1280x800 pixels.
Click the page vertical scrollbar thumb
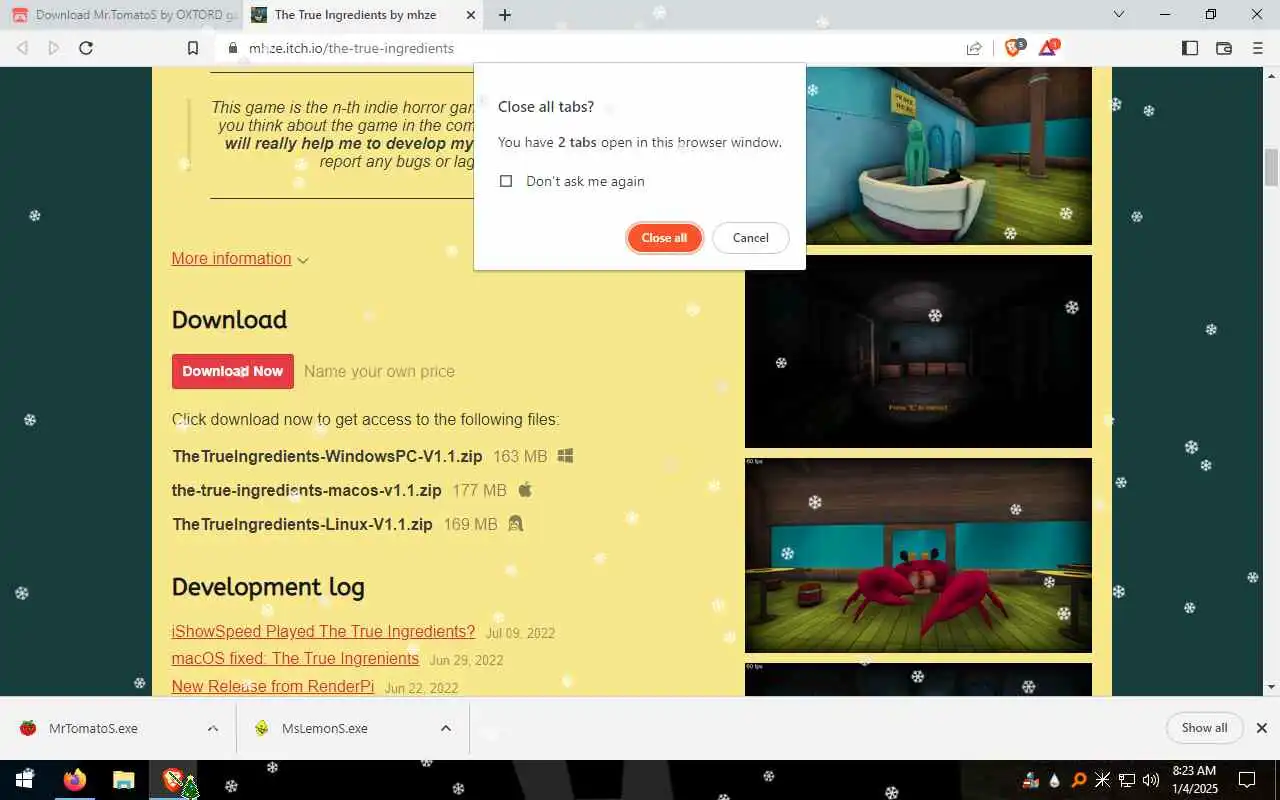(x=1272, y=167)
